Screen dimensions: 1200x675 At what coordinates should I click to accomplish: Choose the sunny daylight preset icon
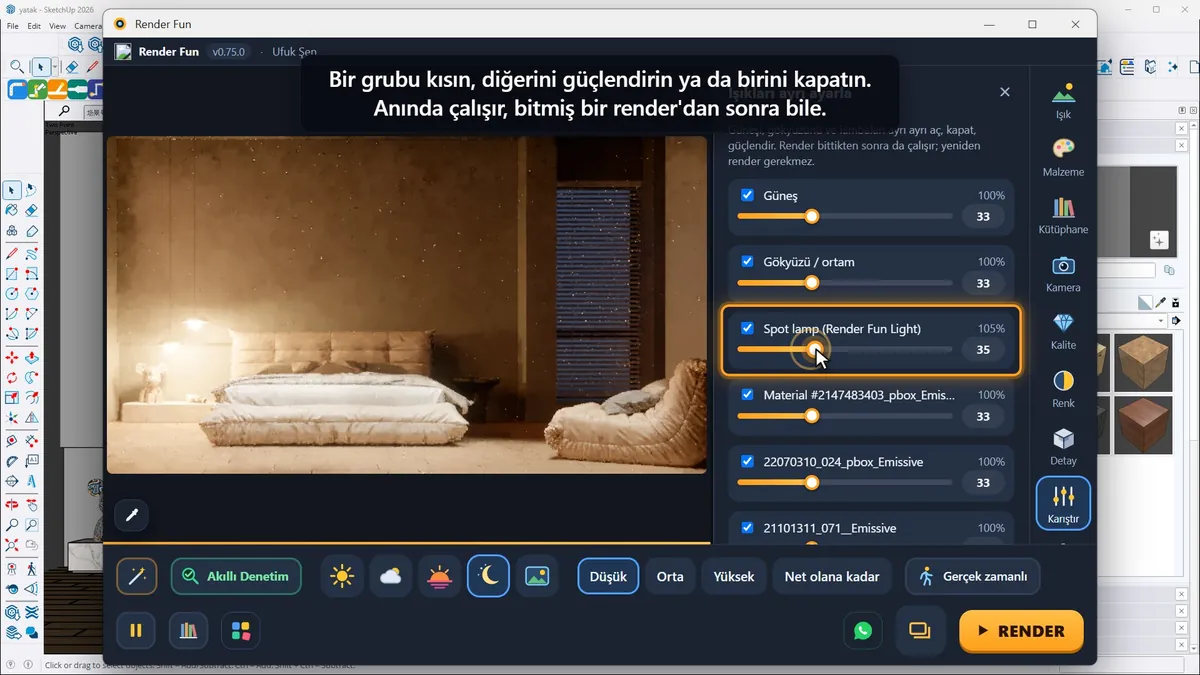pos(342,576)
